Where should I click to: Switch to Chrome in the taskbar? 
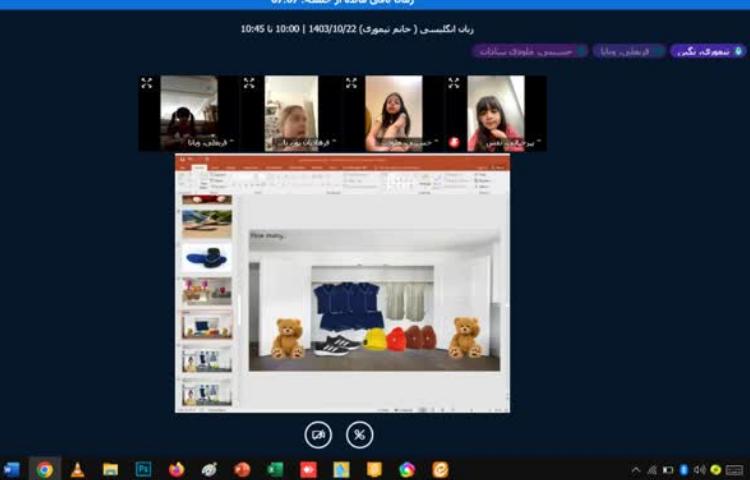click(44, 469)
